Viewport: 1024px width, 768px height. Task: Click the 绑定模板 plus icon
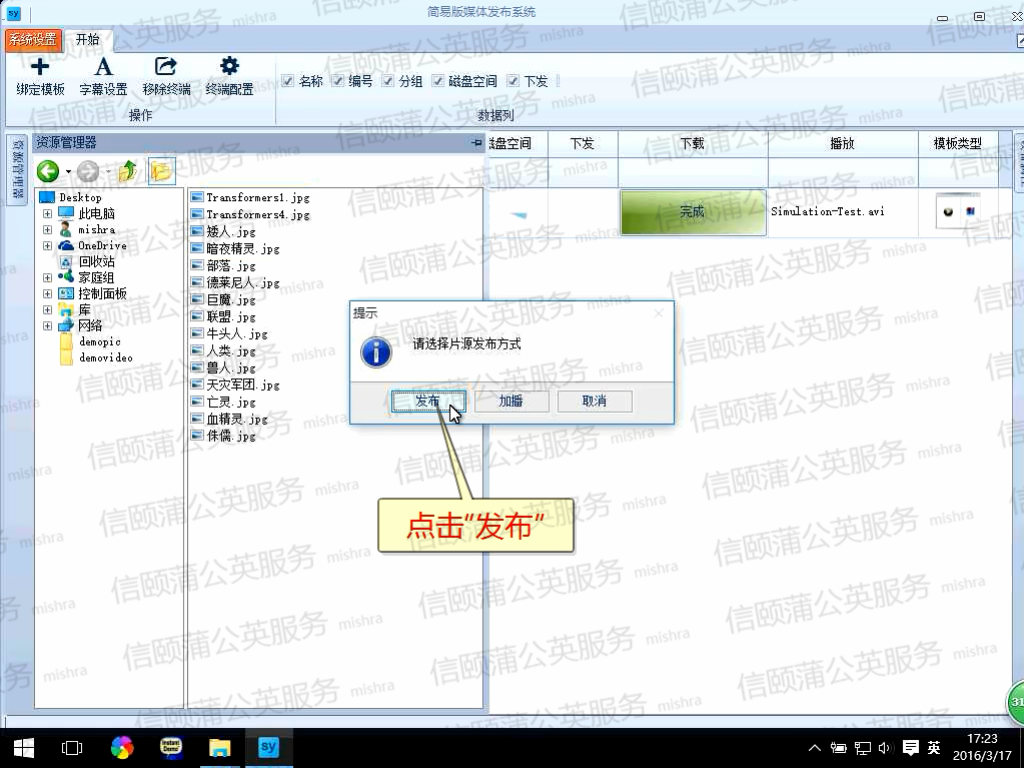tap(40, 68)
